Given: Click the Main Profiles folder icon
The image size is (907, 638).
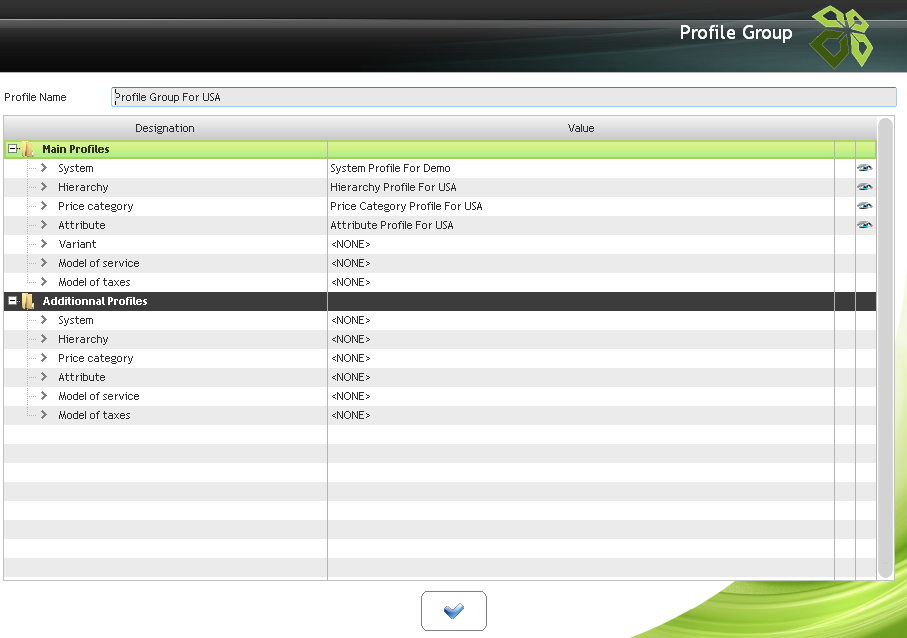Looking at the screenshot, I should [x=29, y=149].
